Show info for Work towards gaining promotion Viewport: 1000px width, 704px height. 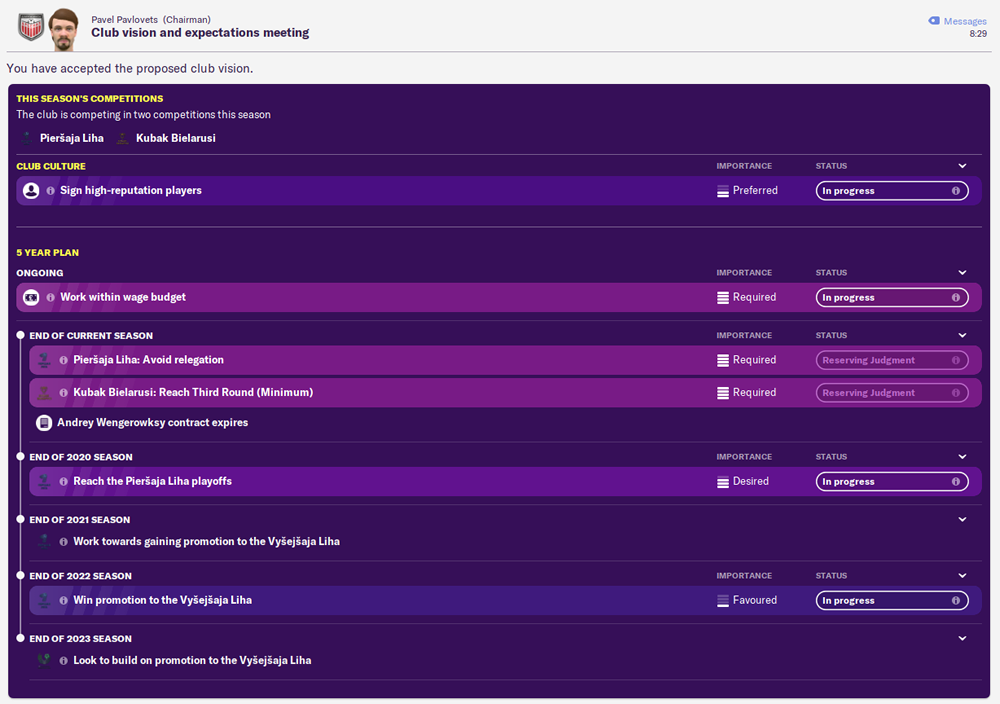[63, 541]
